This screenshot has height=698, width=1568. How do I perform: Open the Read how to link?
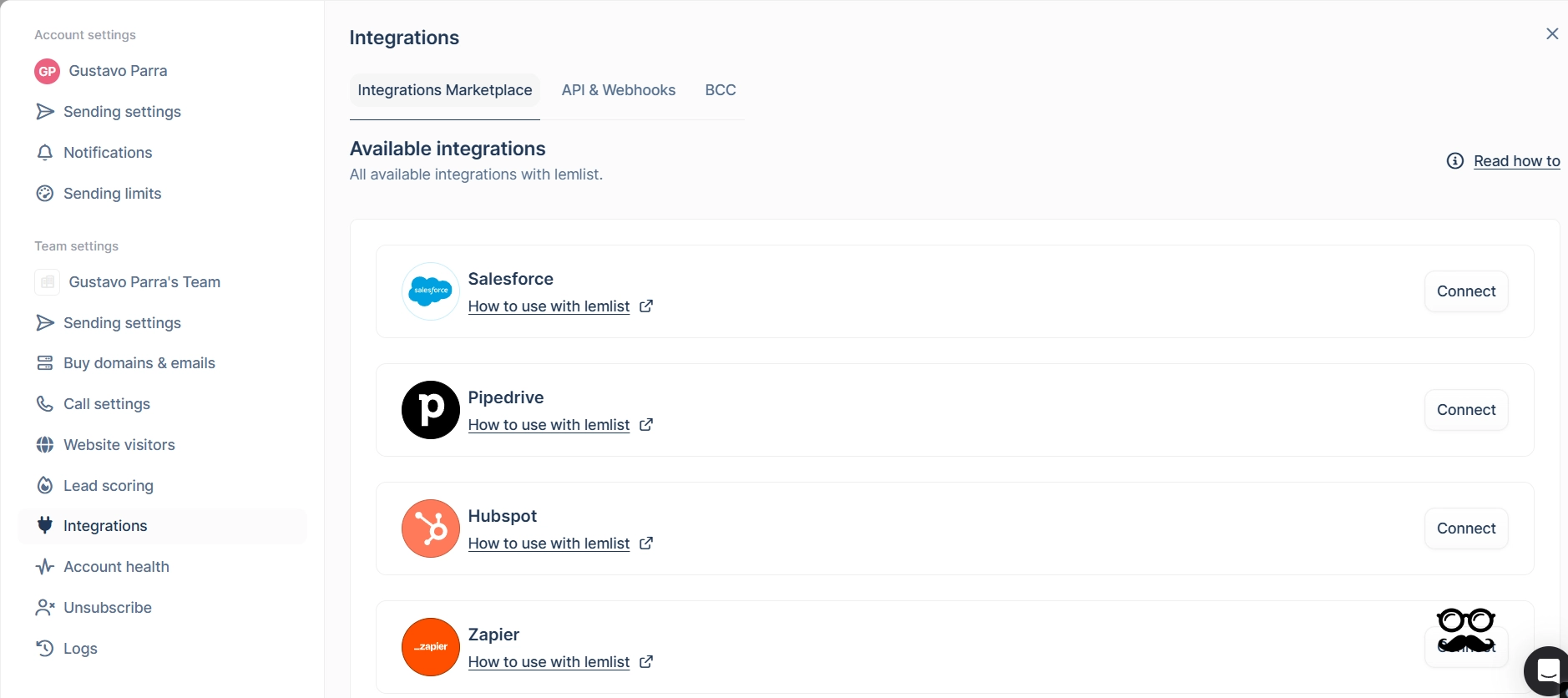click(x=1516, y=160)
